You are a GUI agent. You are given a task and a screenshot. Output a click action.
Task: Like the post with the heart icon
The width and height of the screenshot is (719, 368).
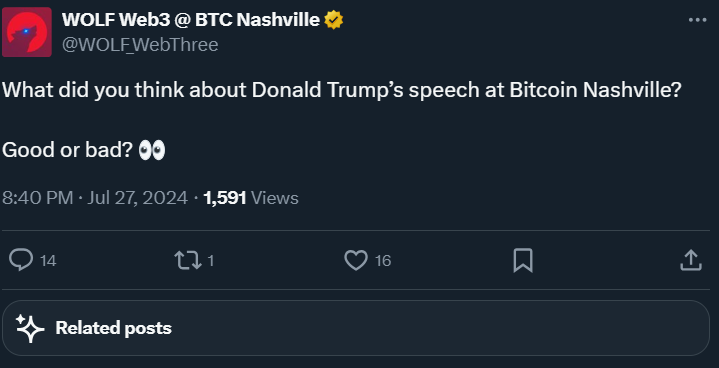click(x=356, y=260)
